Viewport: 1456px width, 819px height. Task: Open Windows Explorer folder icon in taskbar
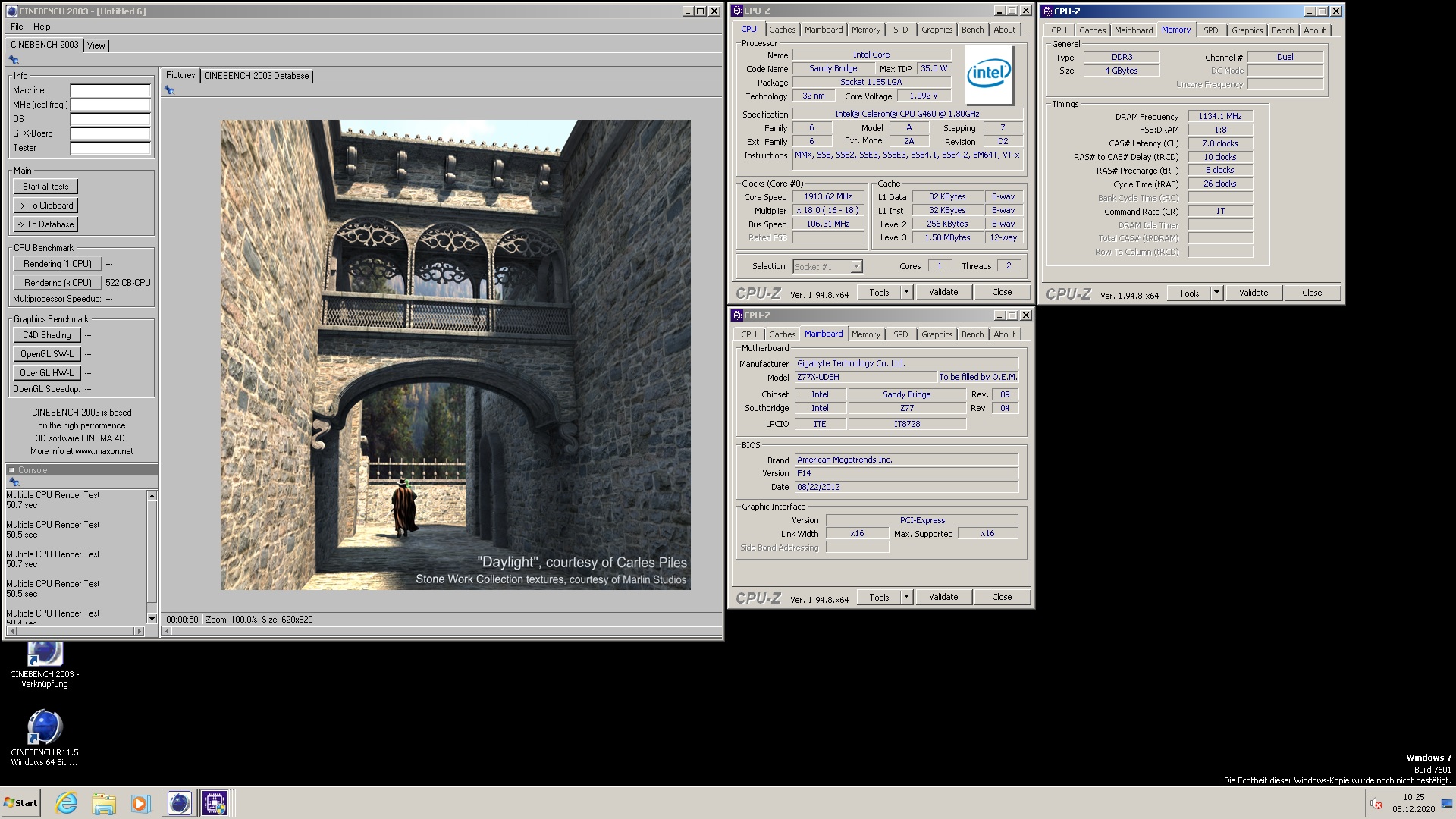pyautogui.click(x=104, y=803)
